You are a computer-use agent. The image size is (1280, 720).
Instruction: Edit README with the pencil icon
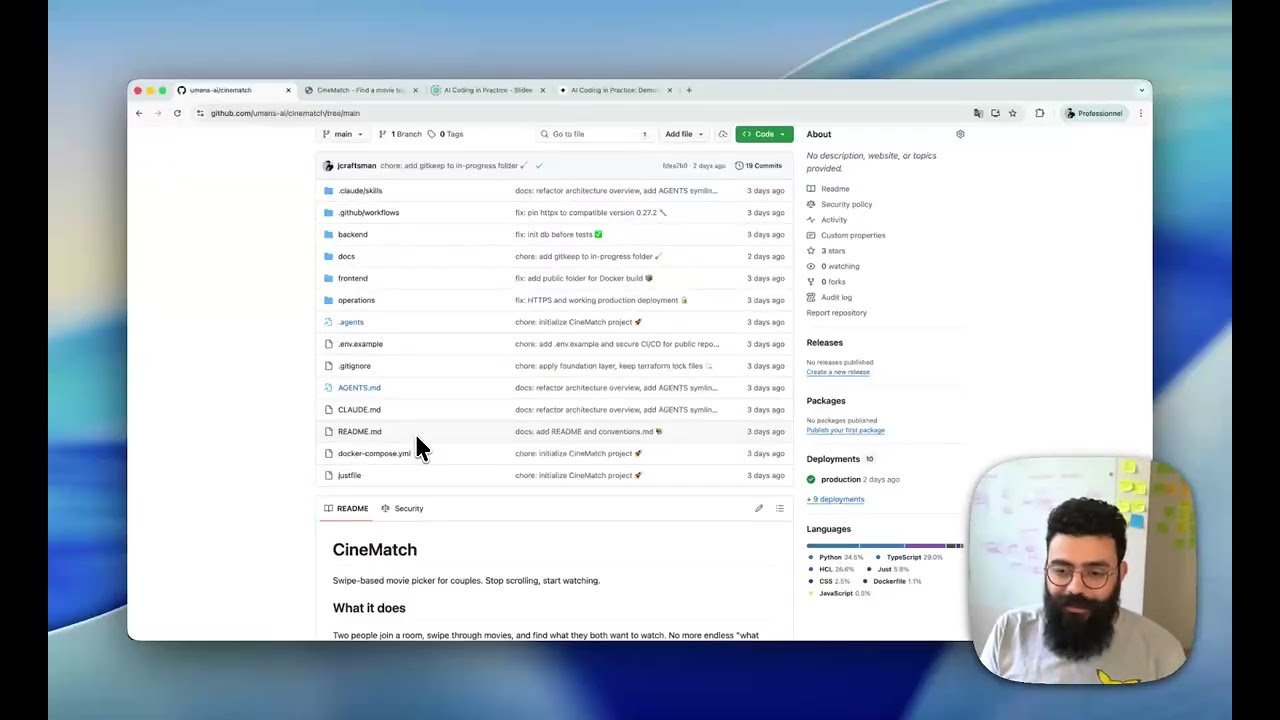(759, 509)
